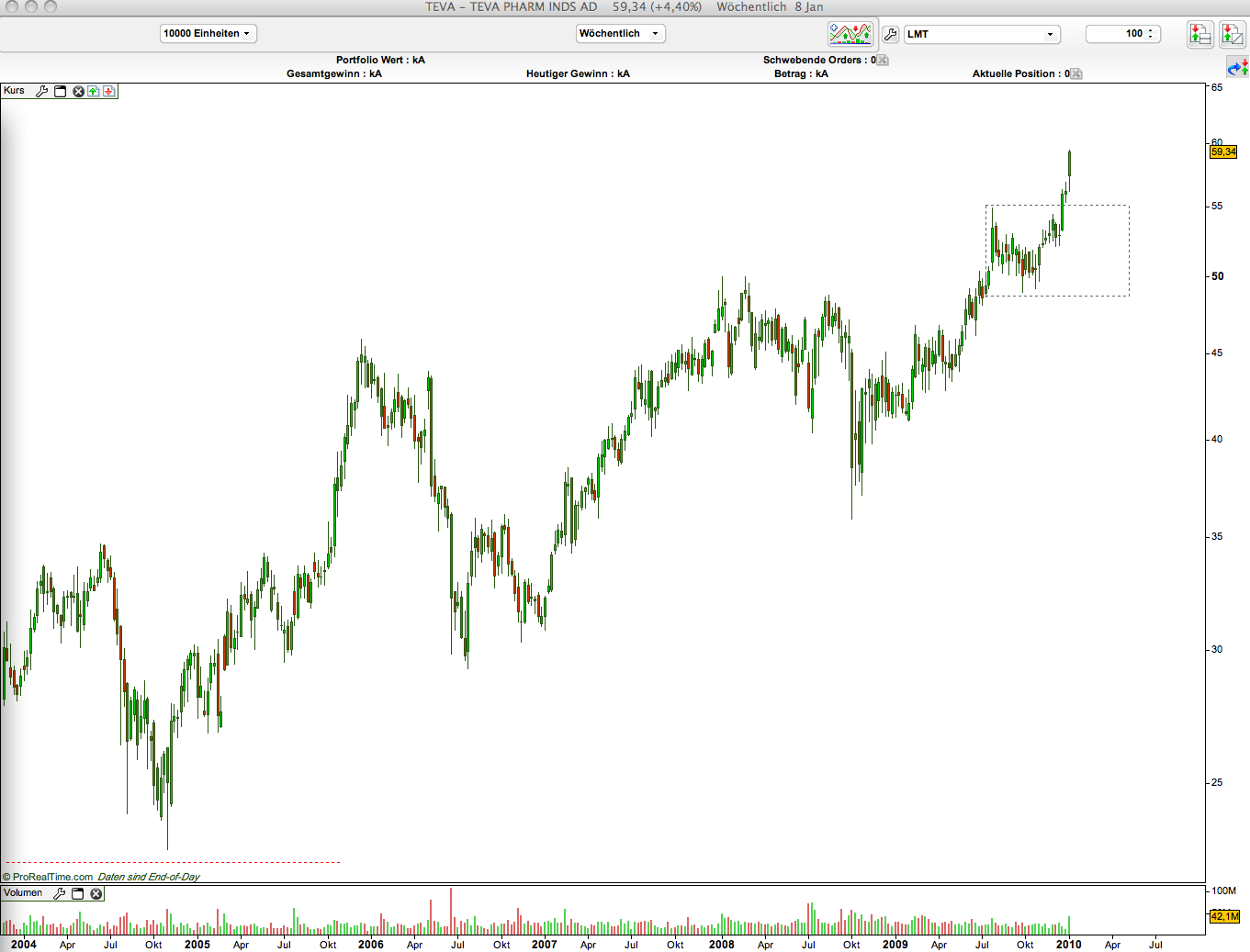The image size is (1250, 952).
Task: Click the 59,34 price label on axis
Action: (x=1223, y=151)
